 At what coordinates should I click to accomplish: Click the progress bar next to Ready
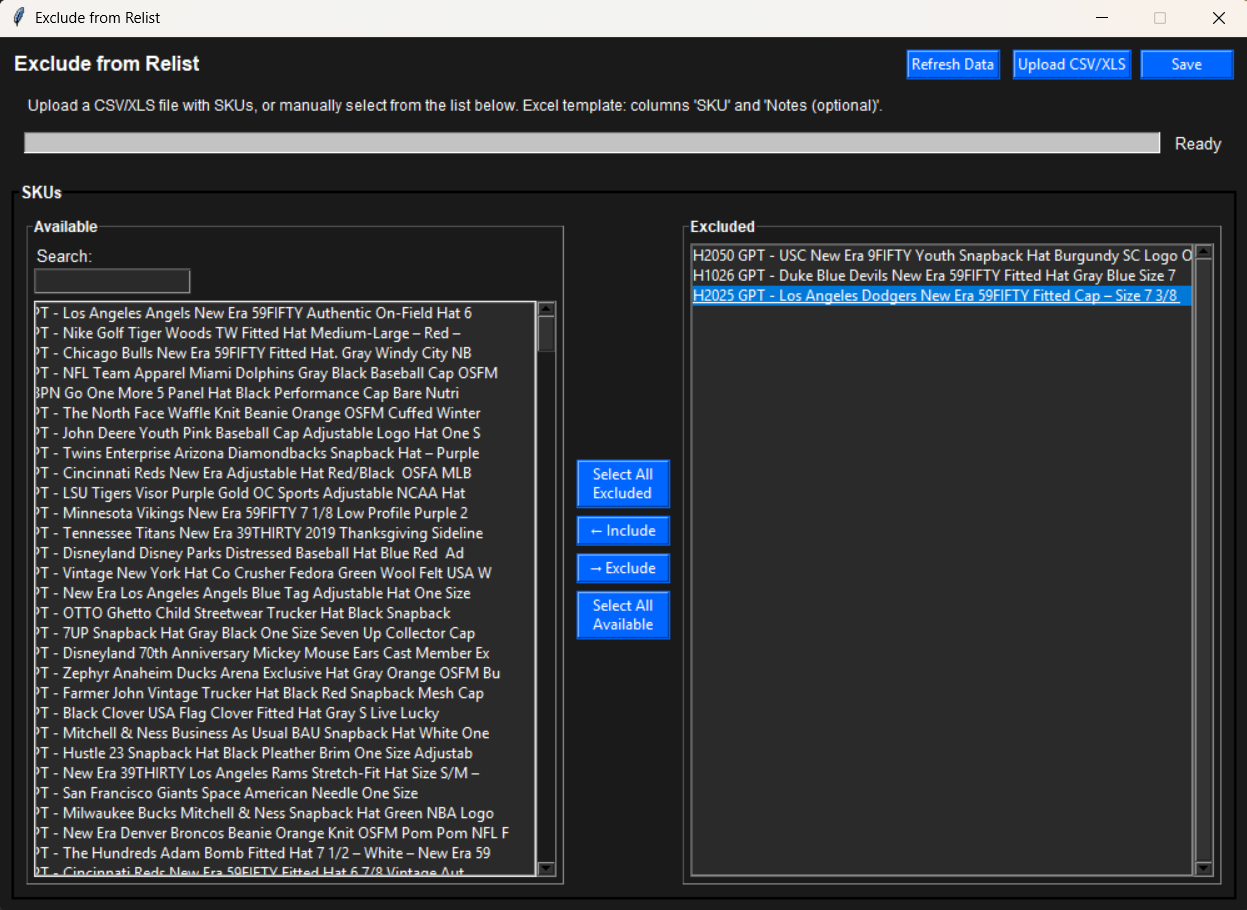(x=592, y=143)
